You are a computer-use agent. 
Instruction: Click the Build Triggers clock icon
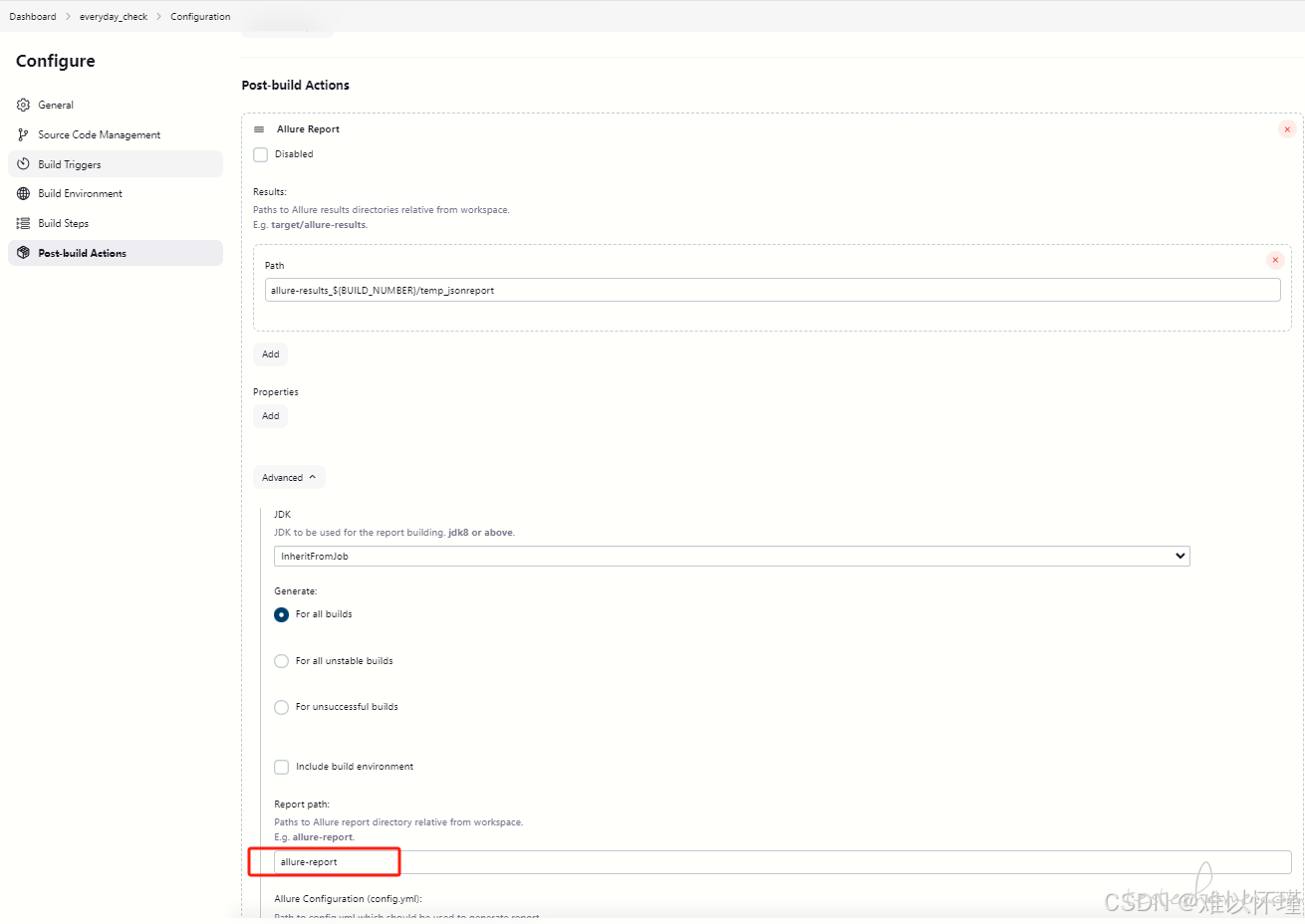pyautogui.click(x=23, y=164)
